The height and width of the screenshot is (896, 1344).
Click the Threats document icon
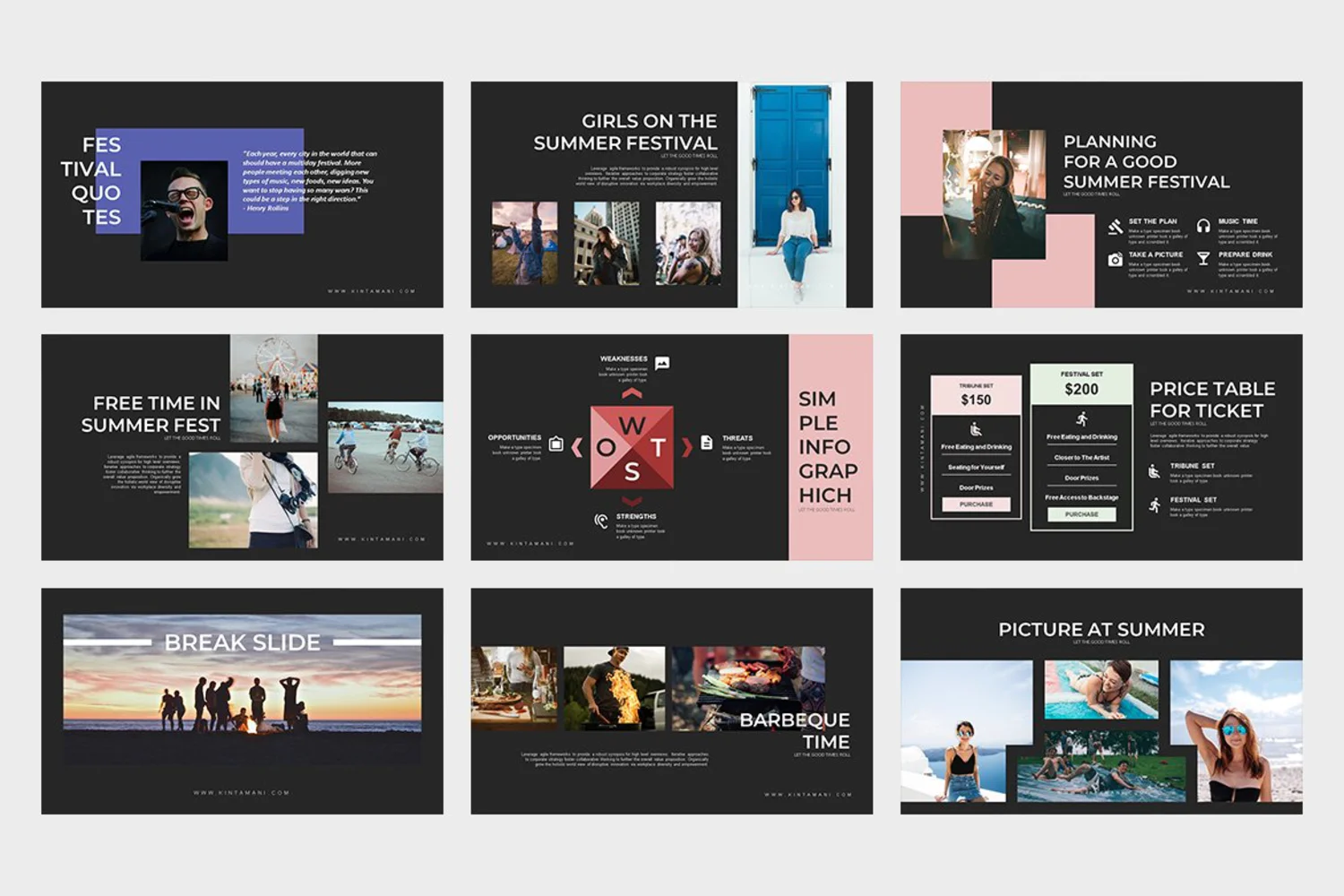(x=706, y=443)
